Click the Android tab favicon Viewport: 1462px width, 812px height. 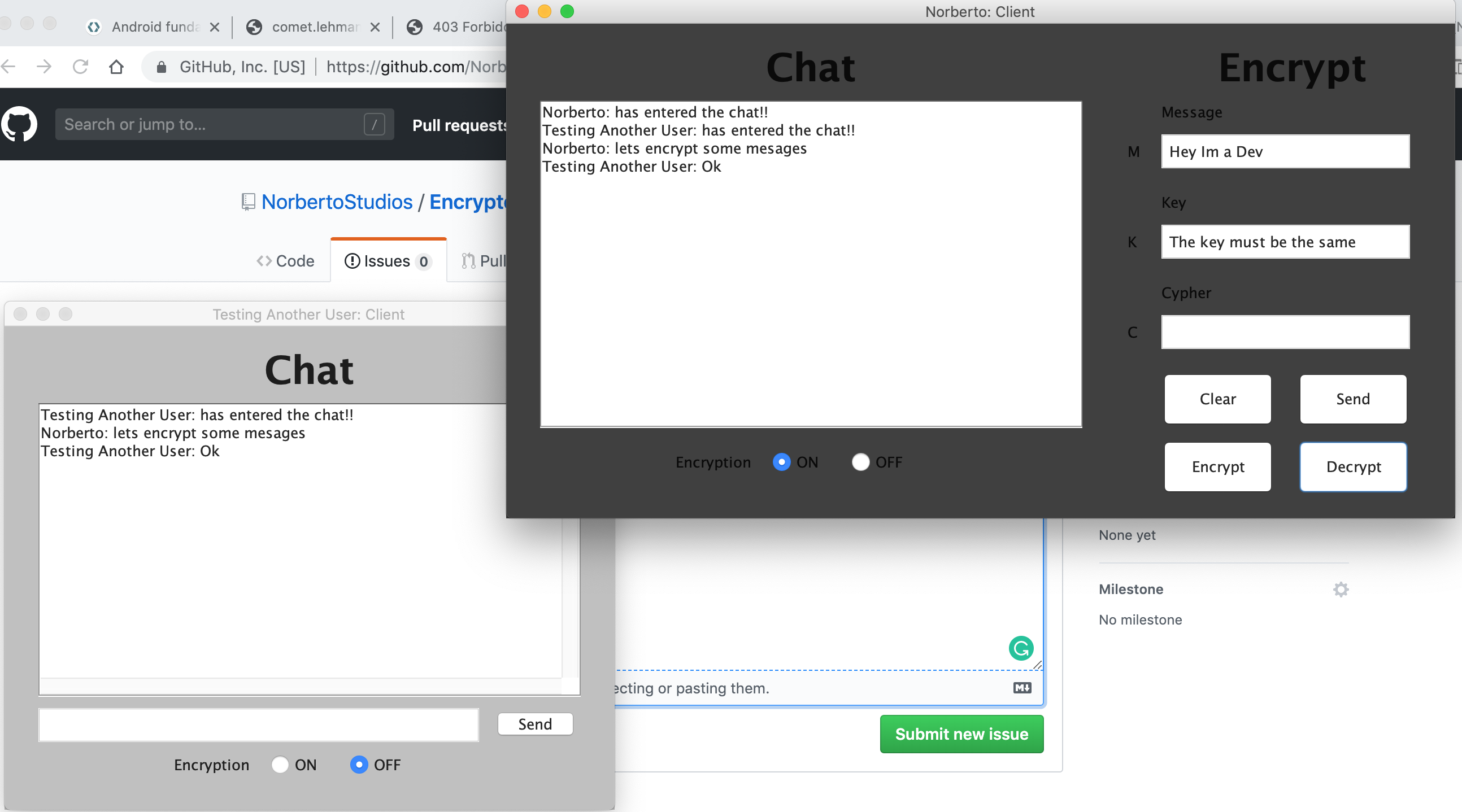[x=94, y=27]
